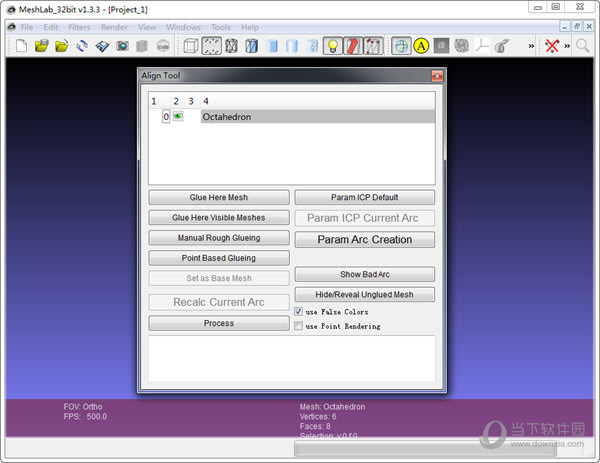
Task: Import mesh using the folder arrow icon
Action: point(62,46)
